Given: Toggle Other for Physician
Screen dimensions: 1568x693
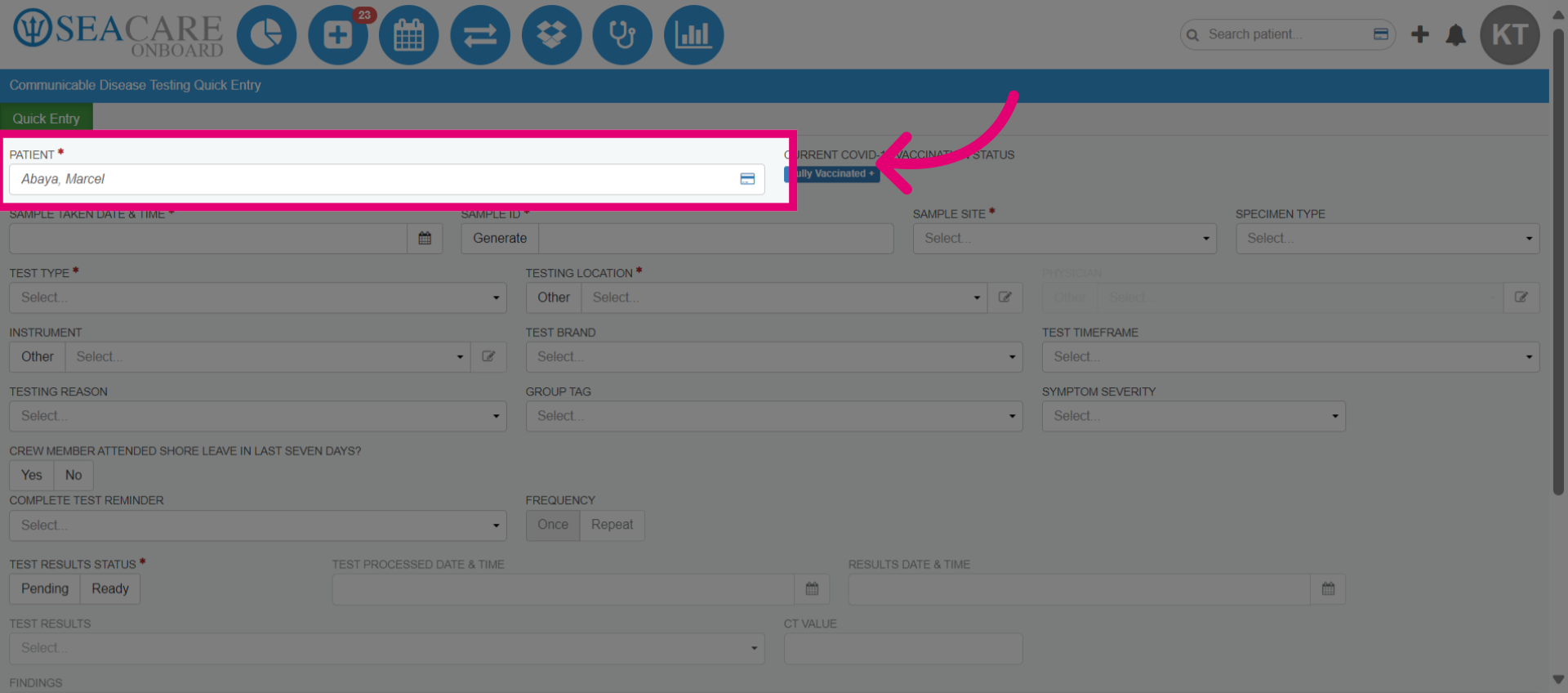Looking at the screenshot, I should [1070, 297].
